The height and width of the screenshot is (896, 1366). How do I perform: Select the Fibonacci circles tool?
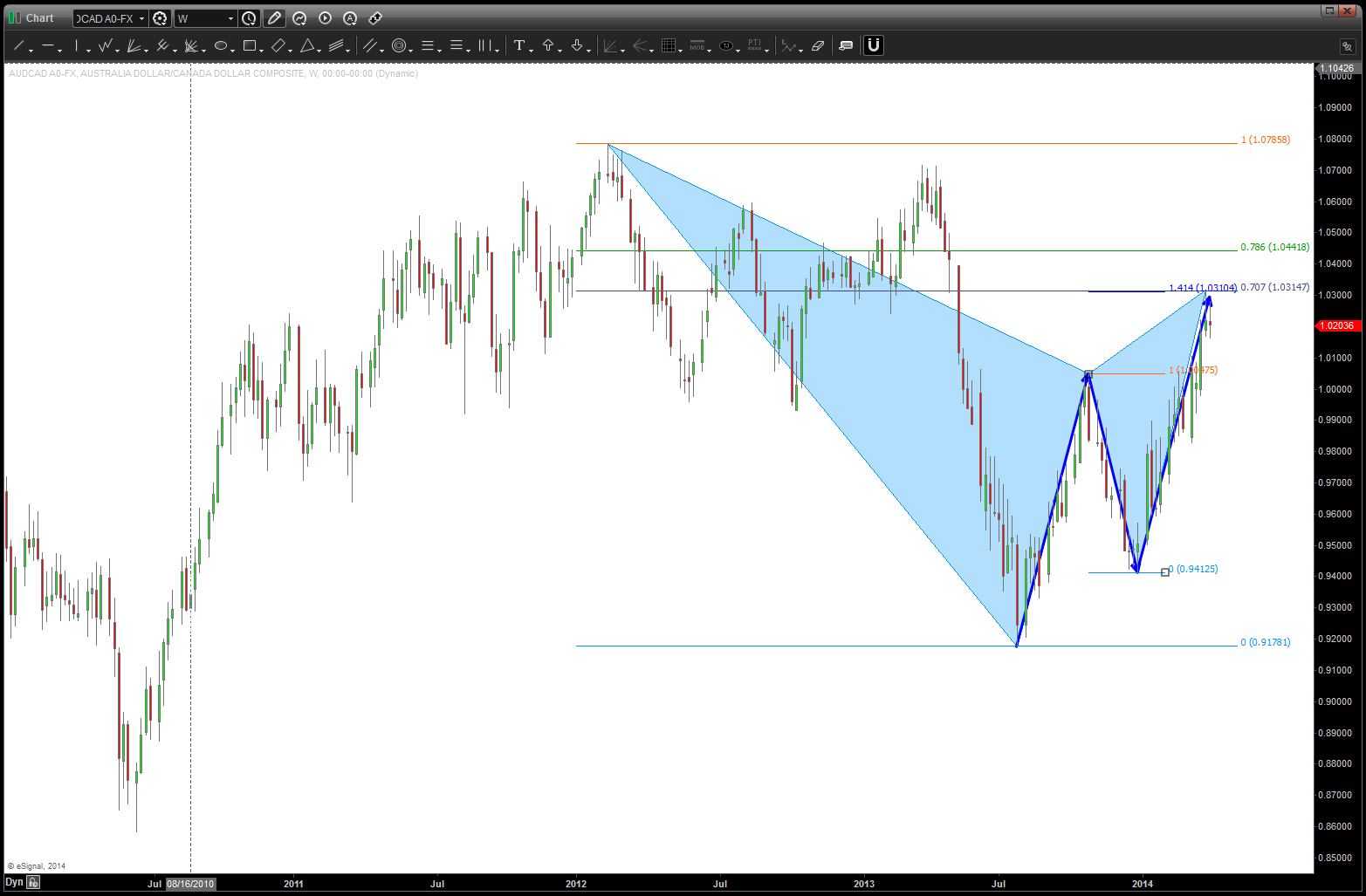tap(399, 45)
